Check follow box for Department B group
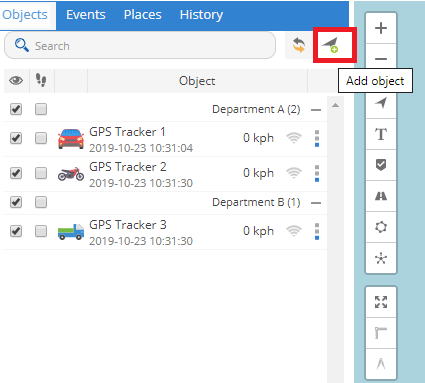Viewport: 425px width, 383px height. click(41, 202)
